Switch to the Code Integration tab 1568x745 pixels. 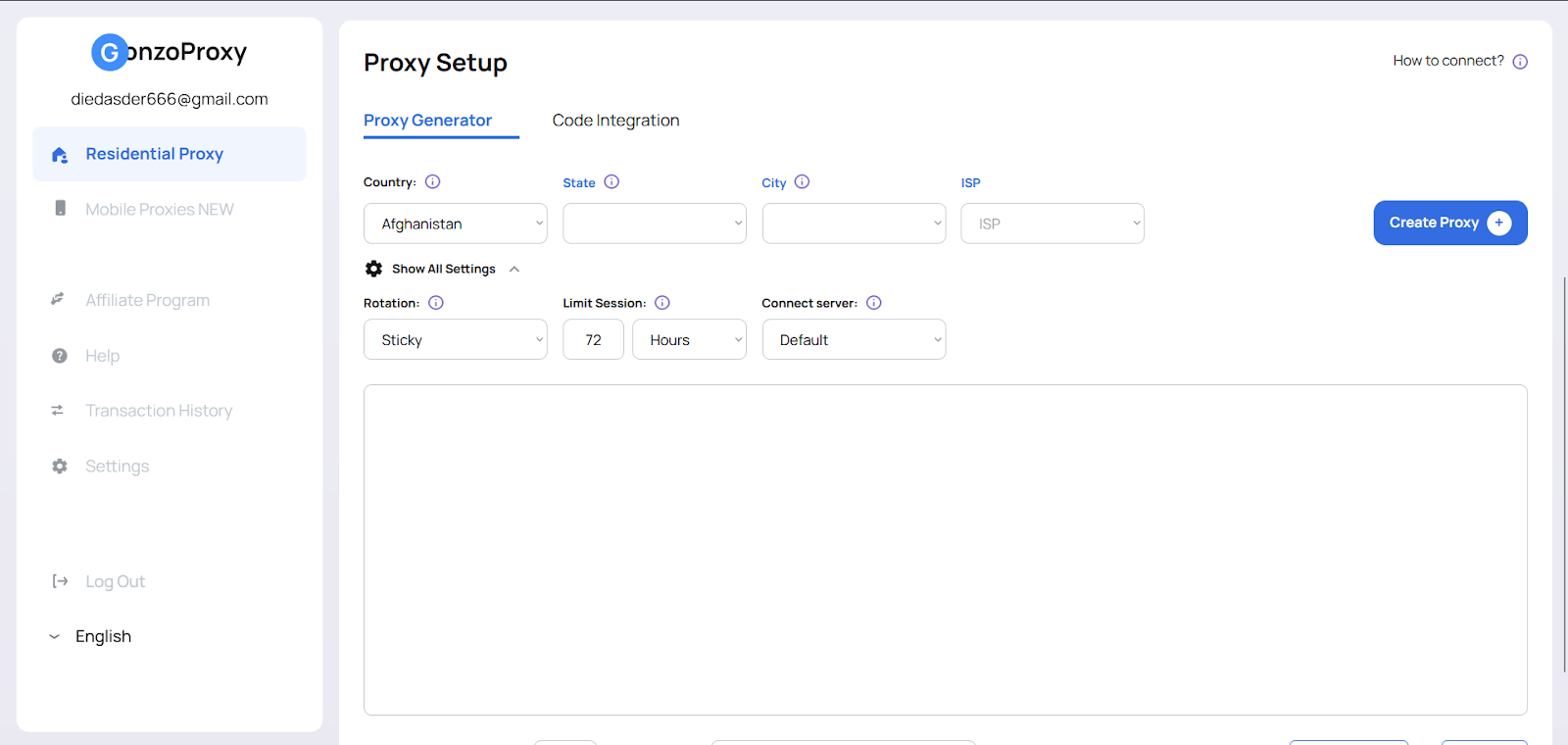615,121
